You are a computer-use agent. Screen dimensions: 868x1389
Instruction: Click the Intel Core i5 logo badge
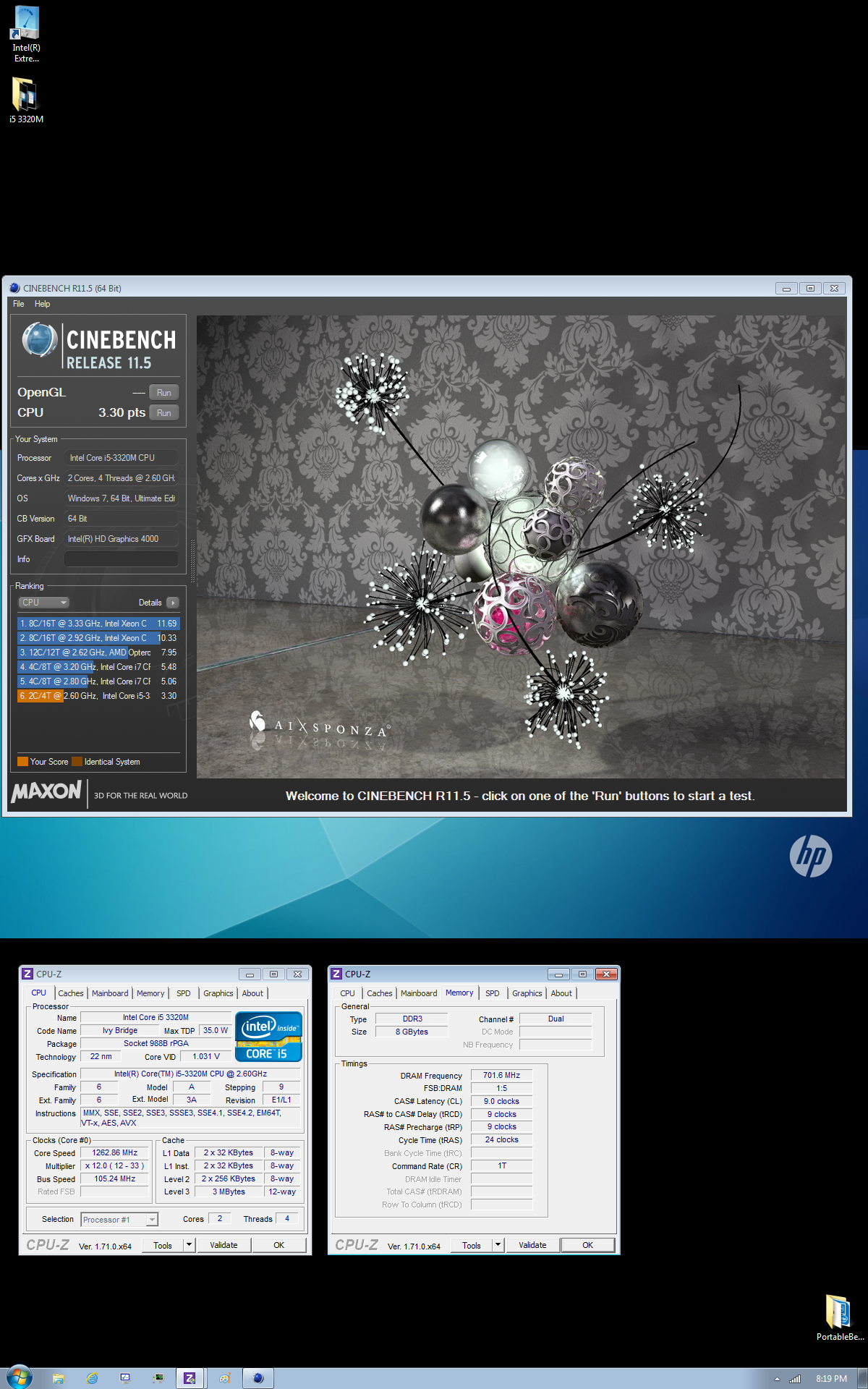point(268,1037)
